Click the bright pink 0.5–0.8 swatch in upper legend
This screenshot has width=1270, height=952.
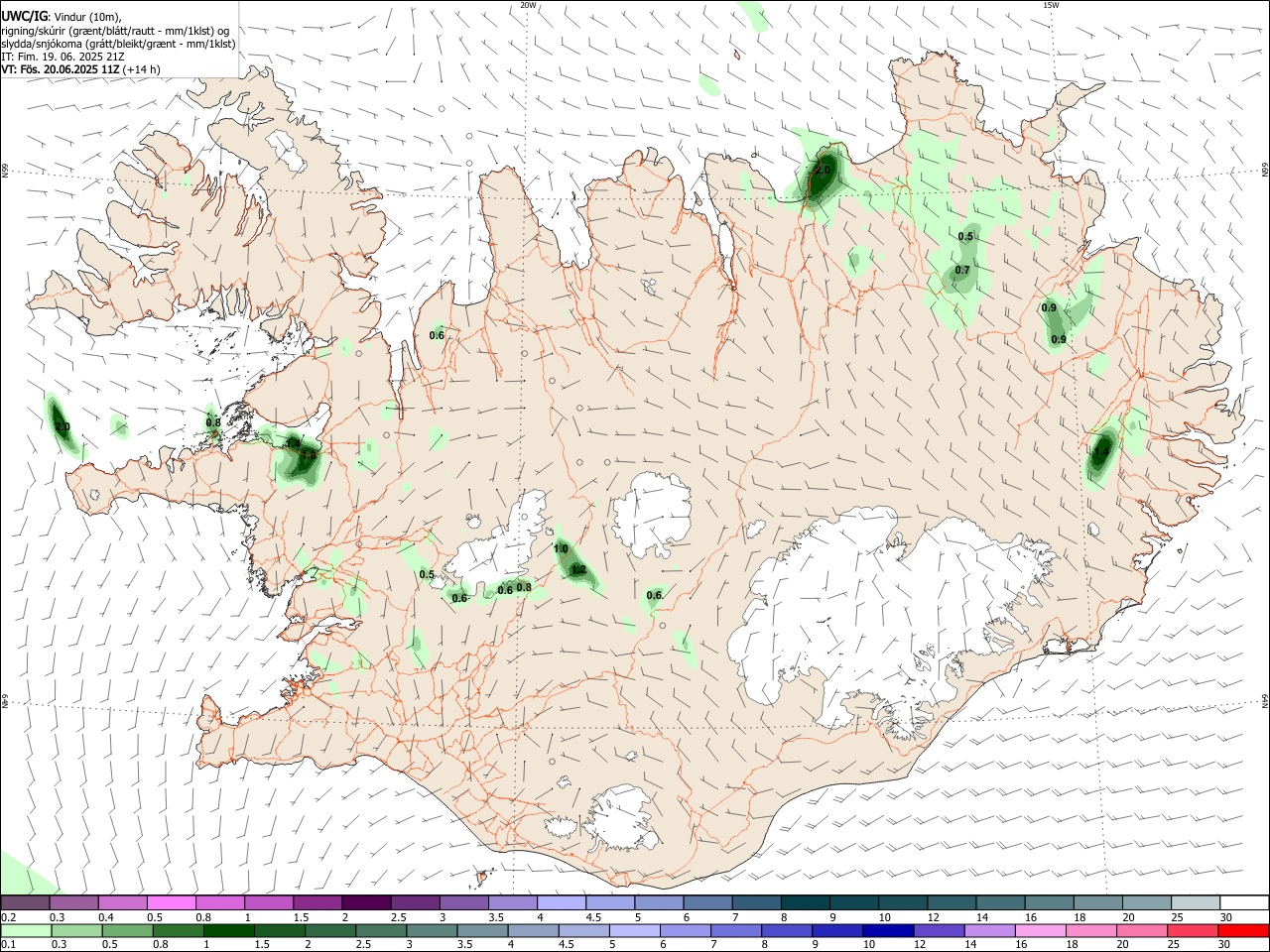[x=171, y=903]
